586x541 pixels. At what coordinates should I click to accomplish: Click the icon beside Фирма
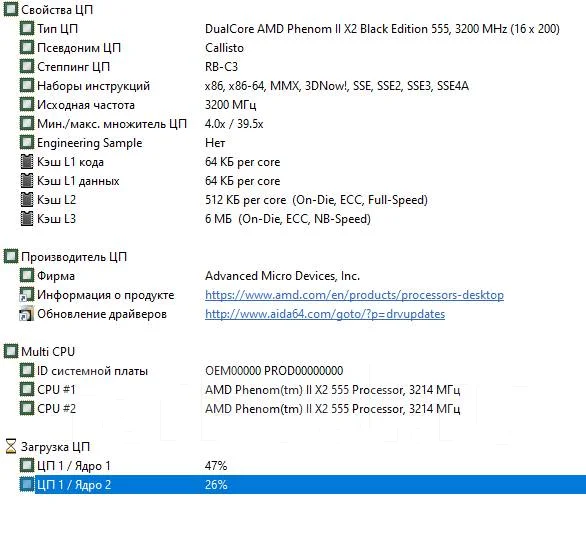27,276
